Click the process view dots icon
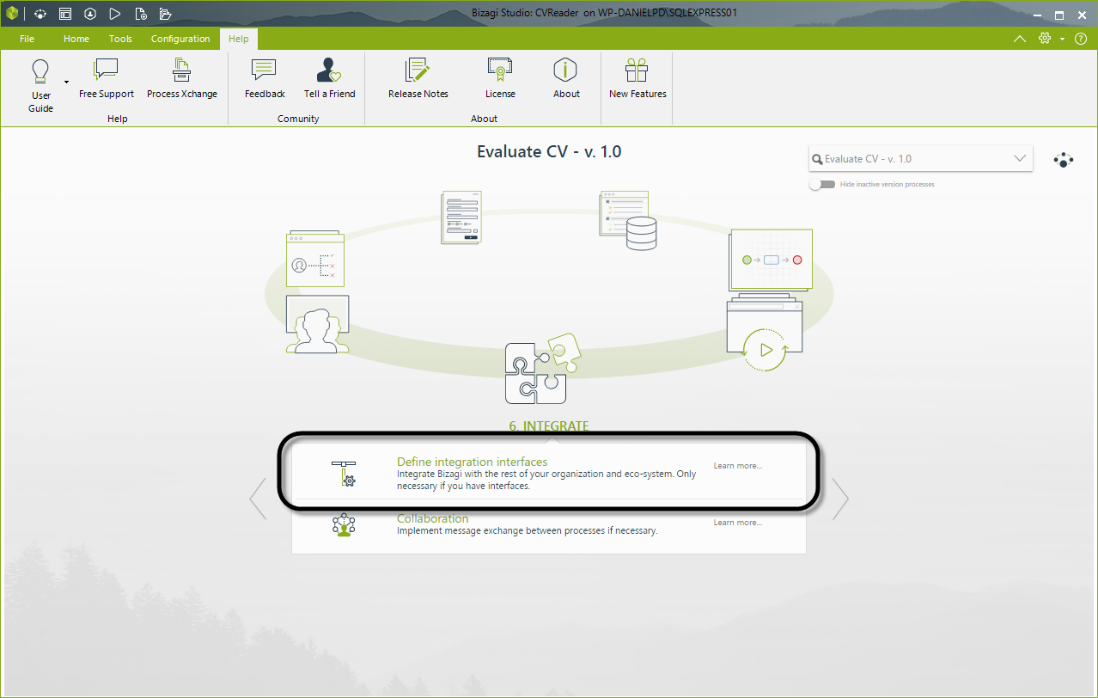The height and width of the screenshot is (698, 1098). pos(1063,160)
